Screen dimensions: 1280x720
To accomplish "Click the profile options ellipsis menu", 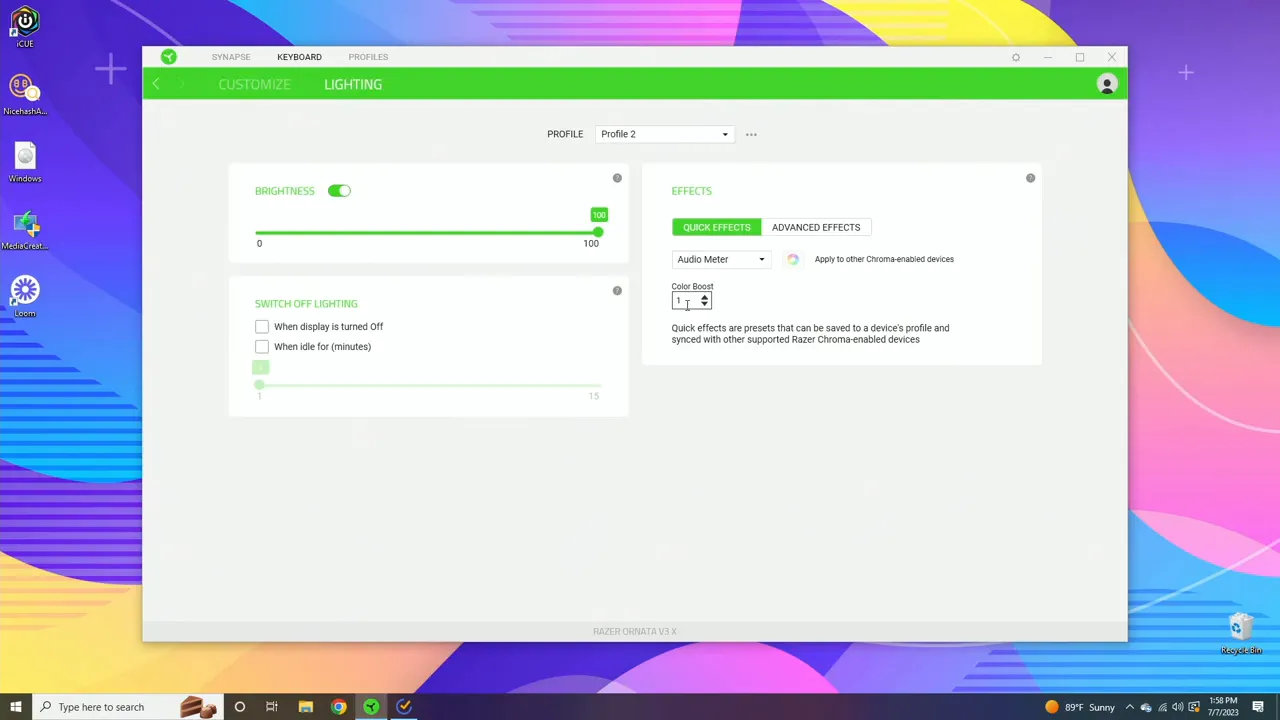I will coord(751,133).
